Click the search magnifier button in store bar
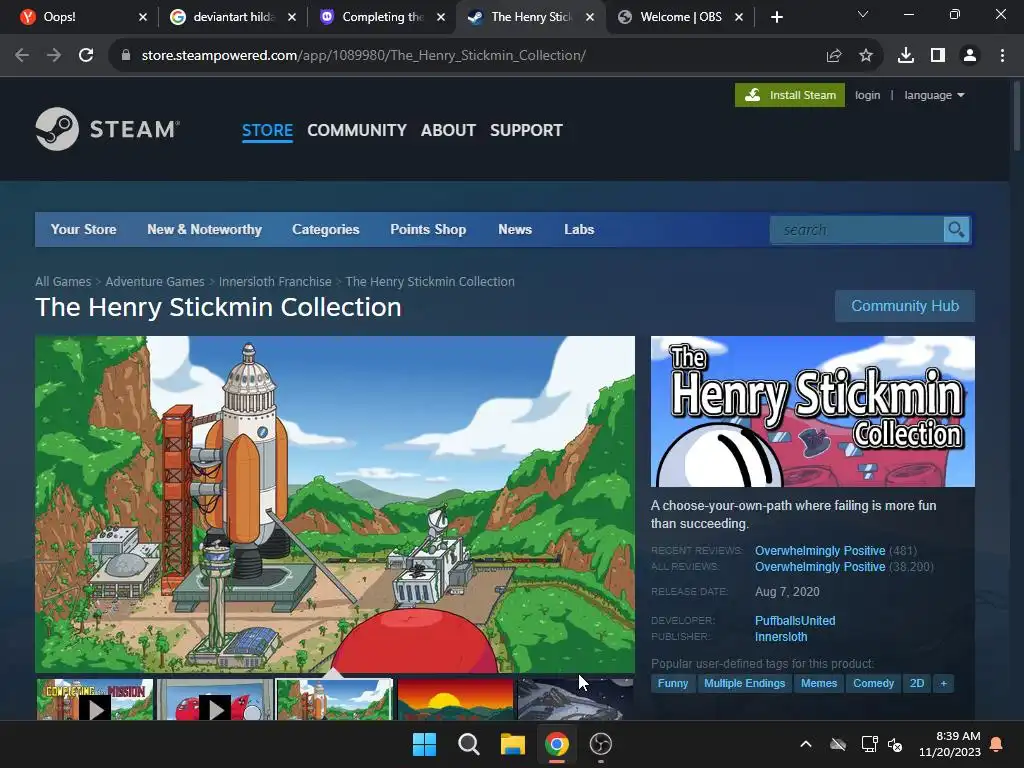 [x=956, y=230]
